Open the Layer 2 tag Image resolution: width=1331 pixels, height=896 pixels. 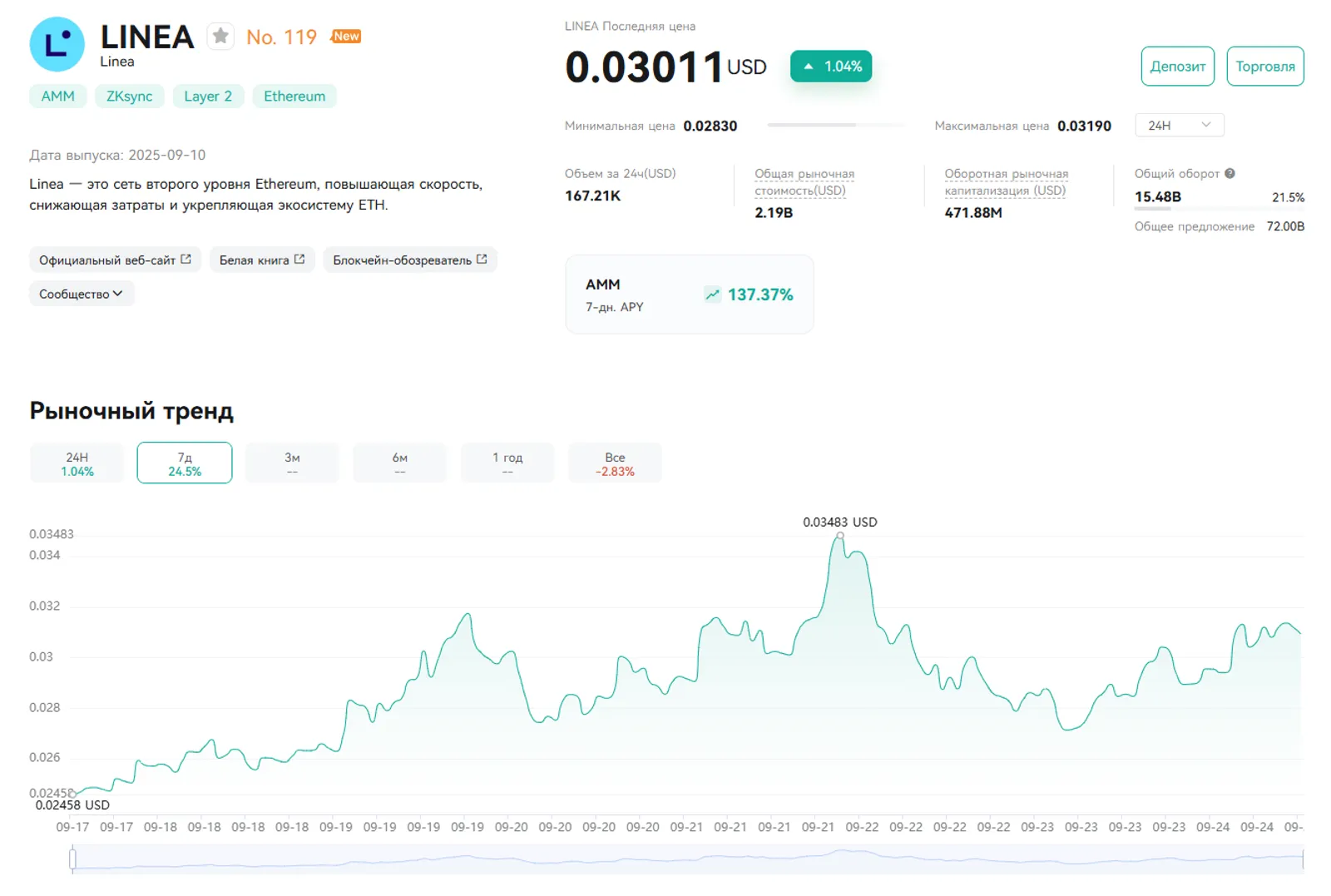coord(208,97)
